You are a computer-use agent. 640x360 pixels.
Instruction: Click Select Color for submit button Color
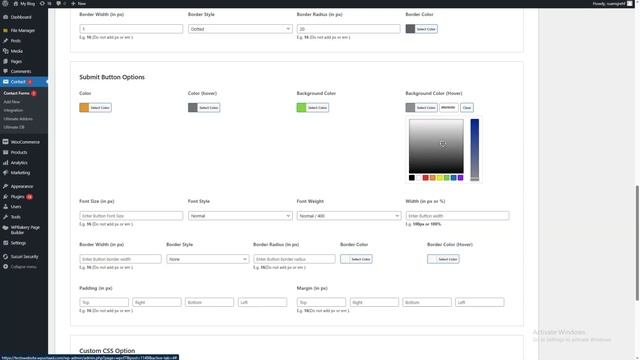(95, 108)
